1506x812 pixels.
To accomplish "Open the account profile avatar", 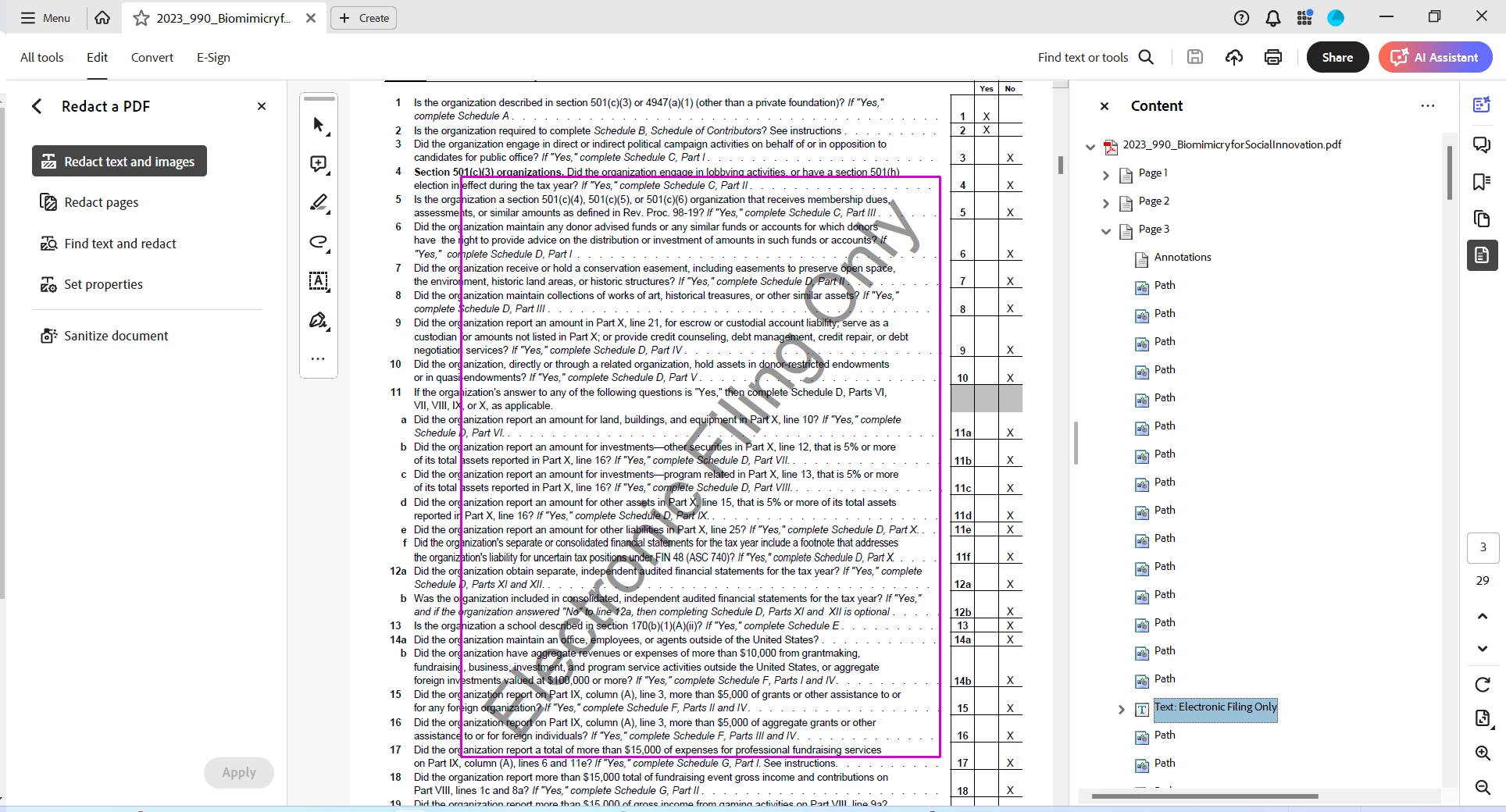I will tap(1336, 18).
